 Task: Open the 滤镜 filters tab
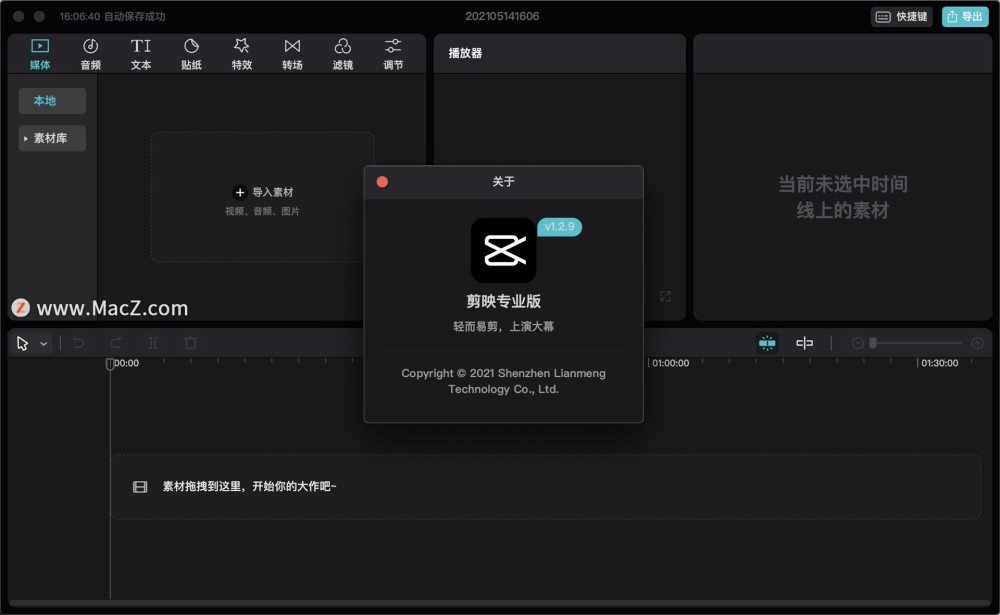pyautogui.click(x=342, y=54)
